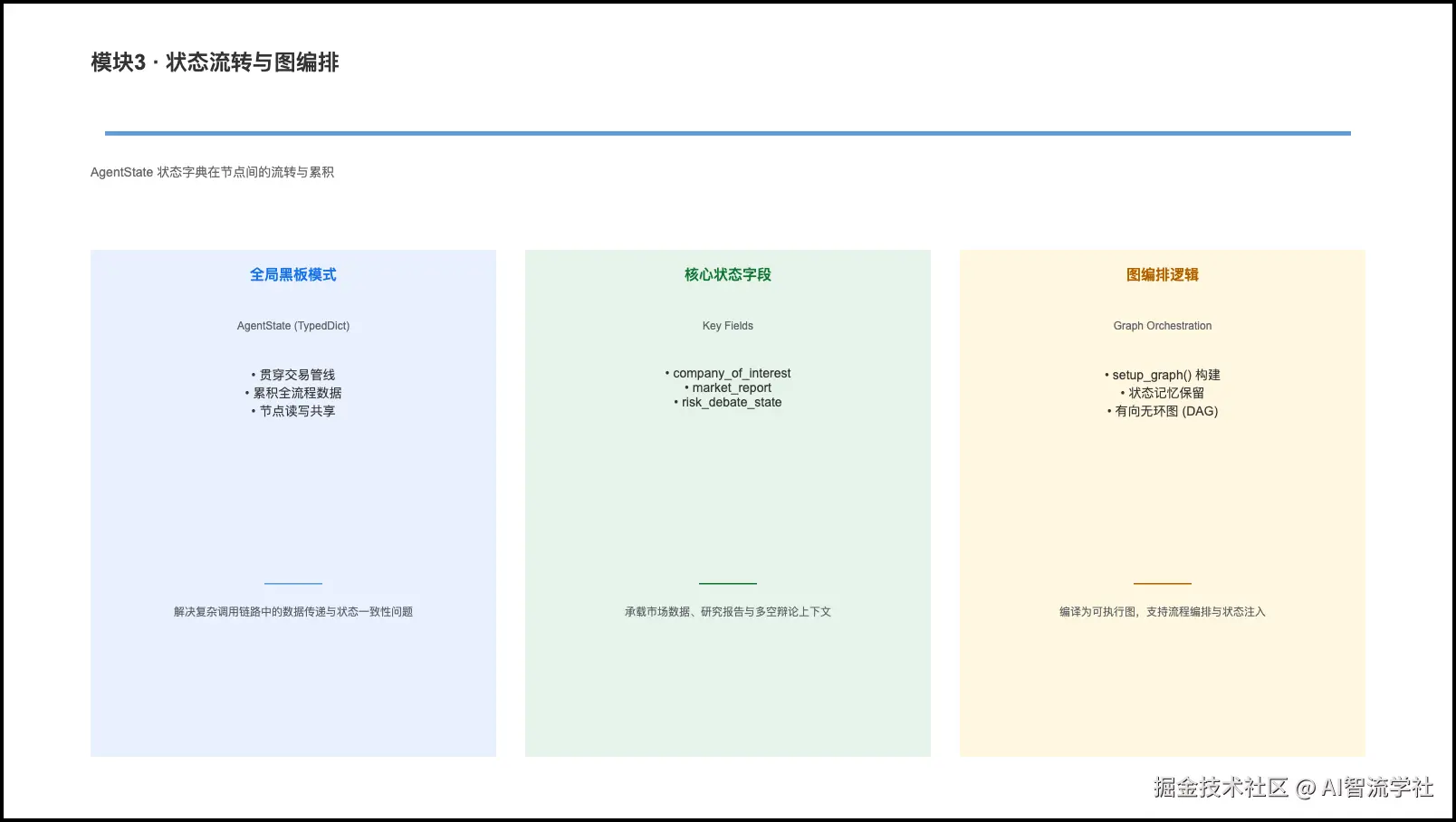
Task: Click the AgentState (TypedDict) label
Action: click(x=293, y=326)
